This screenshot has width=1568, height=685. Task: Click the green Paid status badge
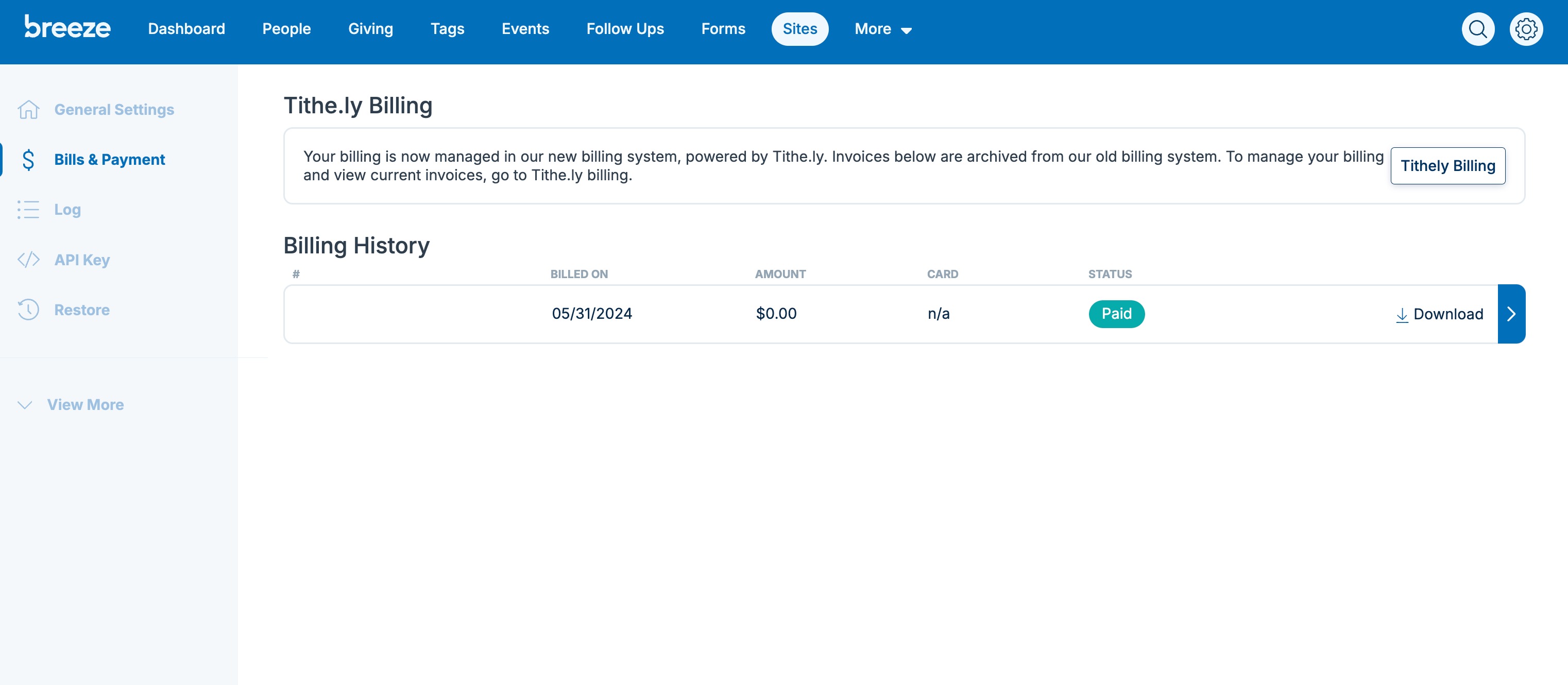[1116, 314]
